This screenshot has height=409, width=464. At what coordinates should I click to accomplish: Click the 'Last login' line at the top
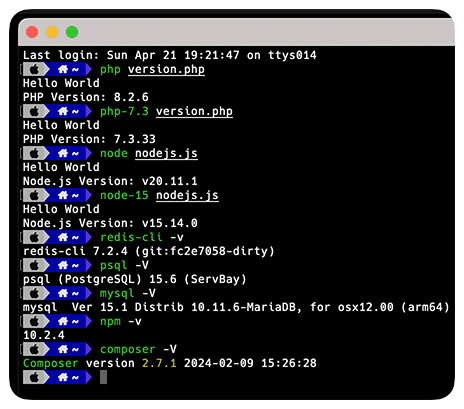tap(170, 55)
